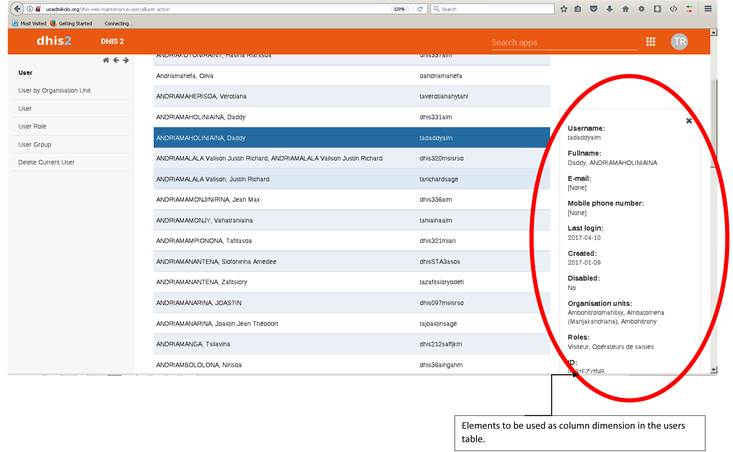Viewport: 733px width, 452px height.
Task: Click the sidebar back arrow icon
Action: (x=116, y=61)
